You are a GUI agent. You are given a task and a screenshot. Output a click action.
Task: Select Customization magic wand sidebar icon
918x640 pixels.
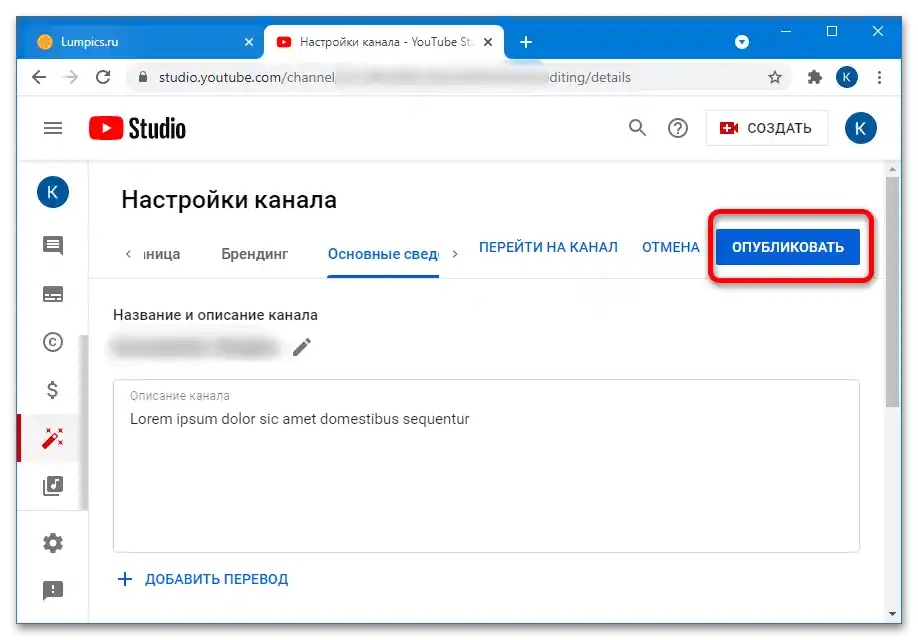[x=53, y=437]
